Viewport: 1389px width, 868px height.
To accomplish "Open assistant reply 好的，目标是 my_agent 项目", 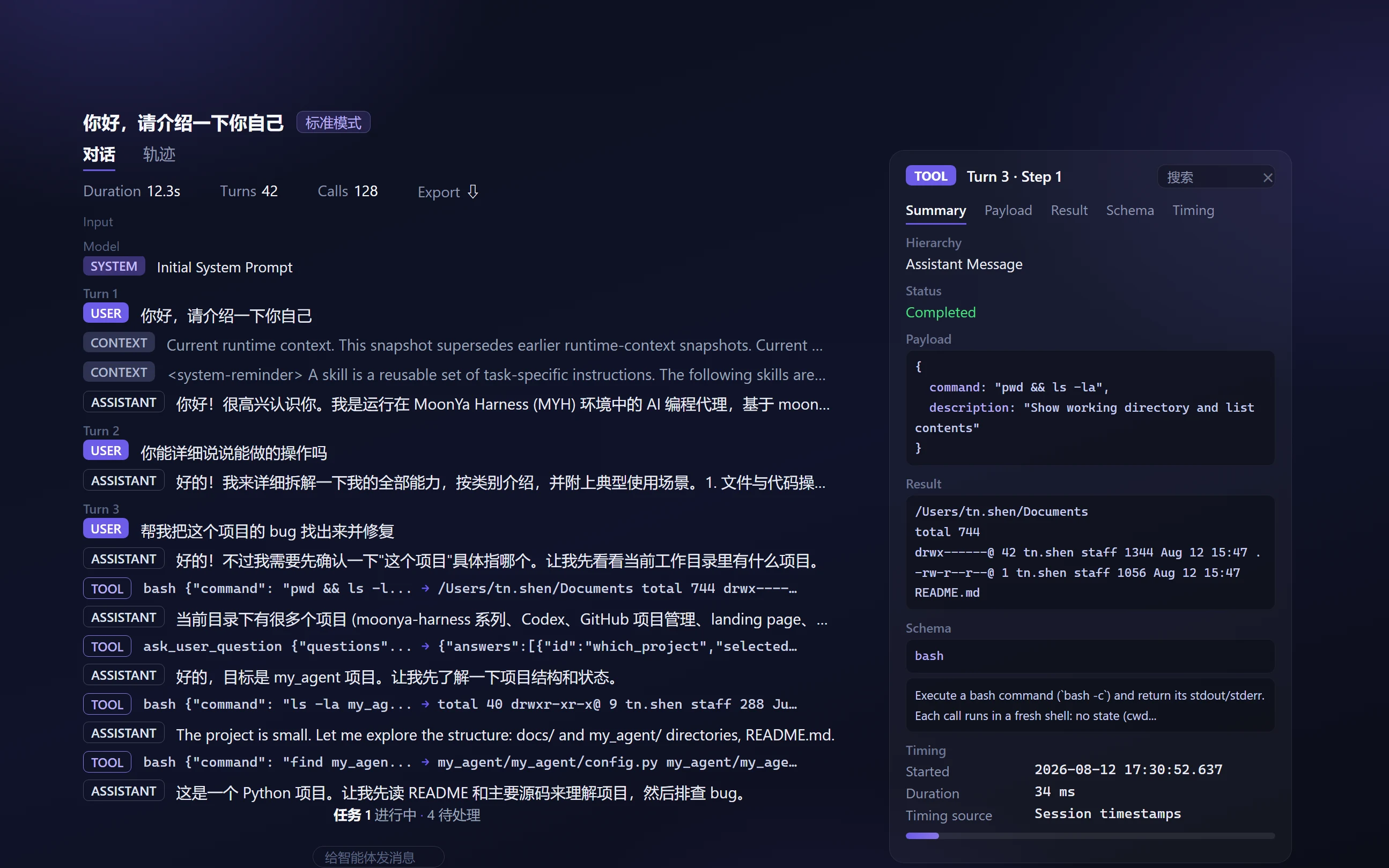I will tap(353, 676).
